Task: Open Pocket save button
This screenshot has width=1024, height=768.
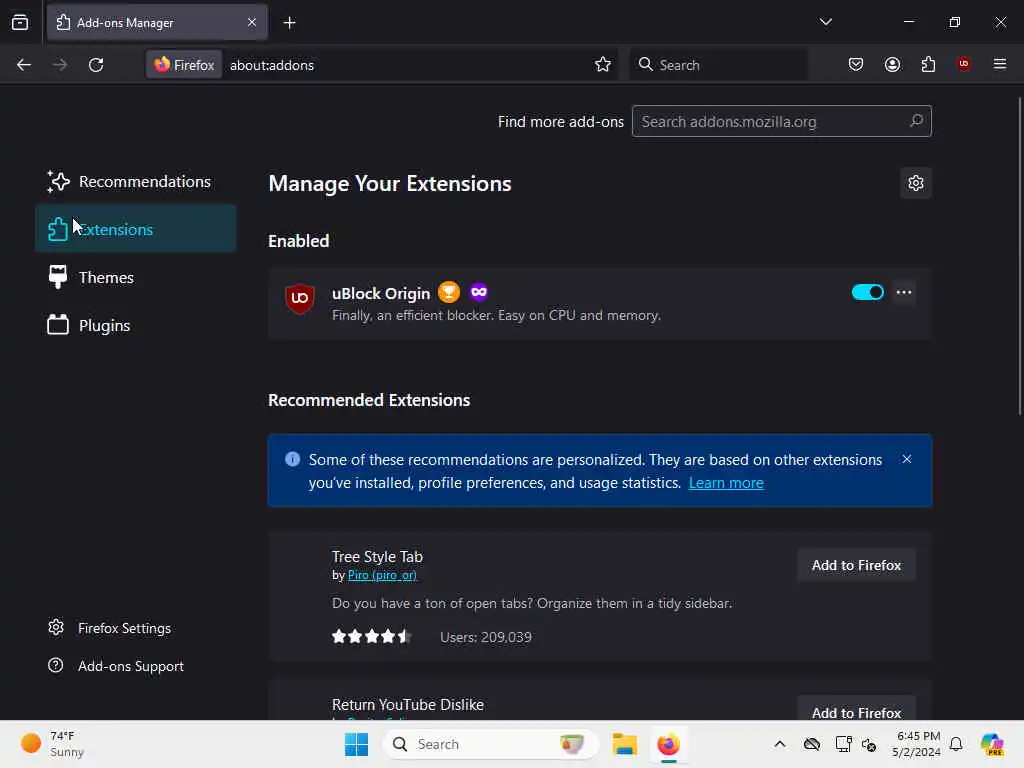Action: tap(856, 65)
